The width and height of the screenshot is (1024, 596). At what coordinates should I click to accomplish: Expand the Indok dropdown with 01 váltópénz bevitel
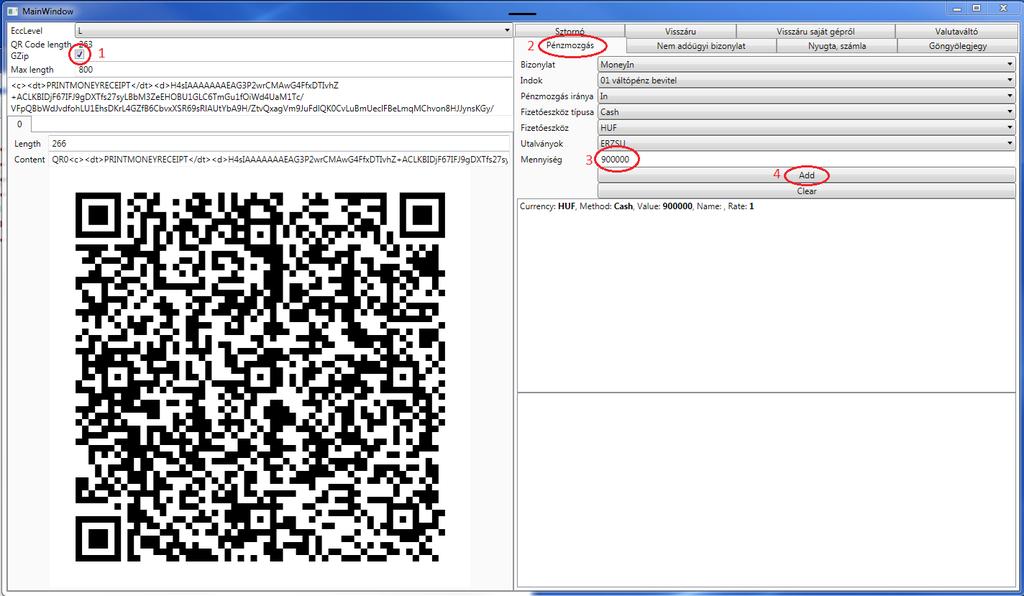click(807, 80)
